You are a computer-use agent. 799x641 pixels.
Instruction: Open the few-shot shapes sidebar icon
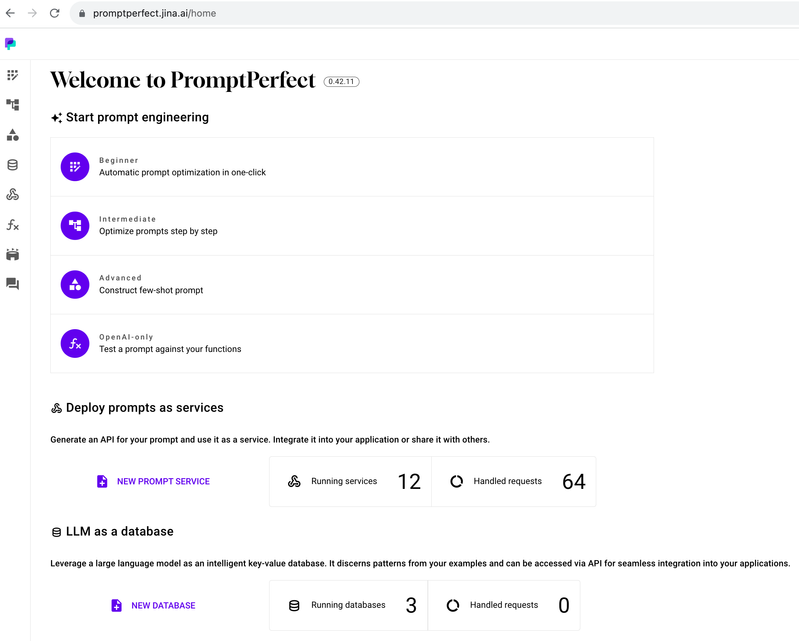tap(13, 135)
